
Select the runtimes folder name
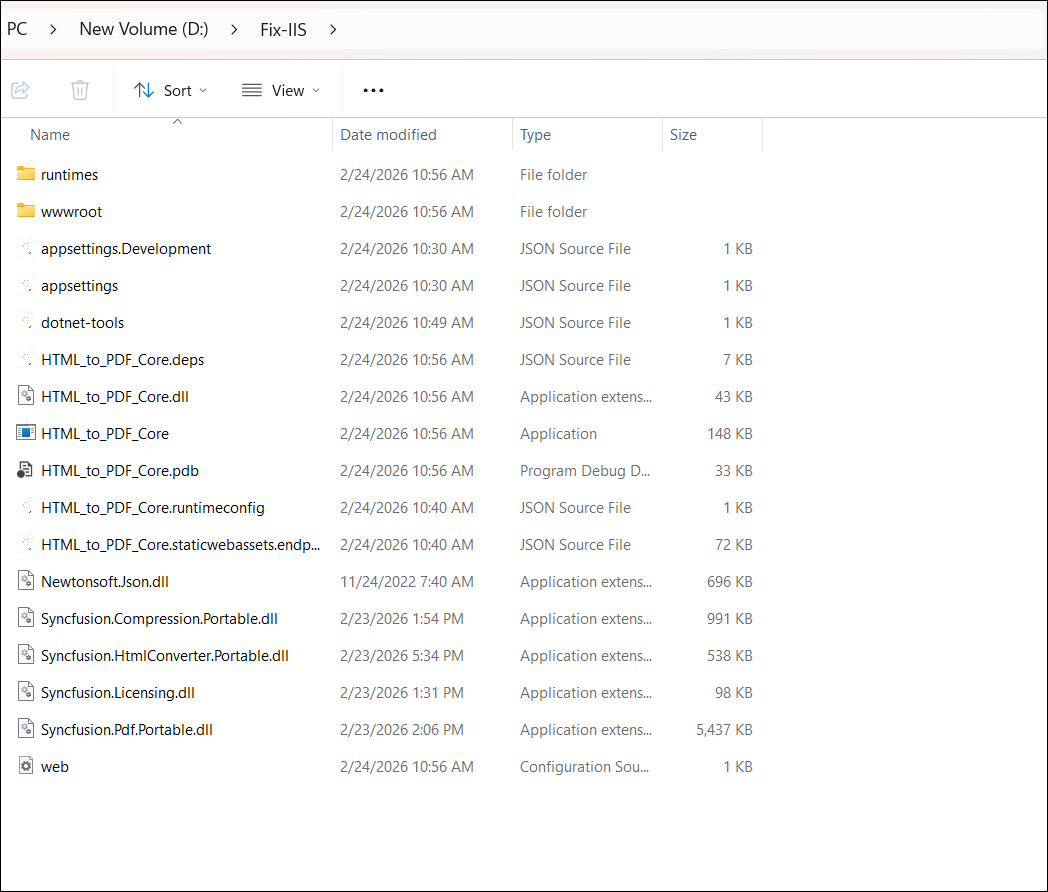(x=70, y=174)
